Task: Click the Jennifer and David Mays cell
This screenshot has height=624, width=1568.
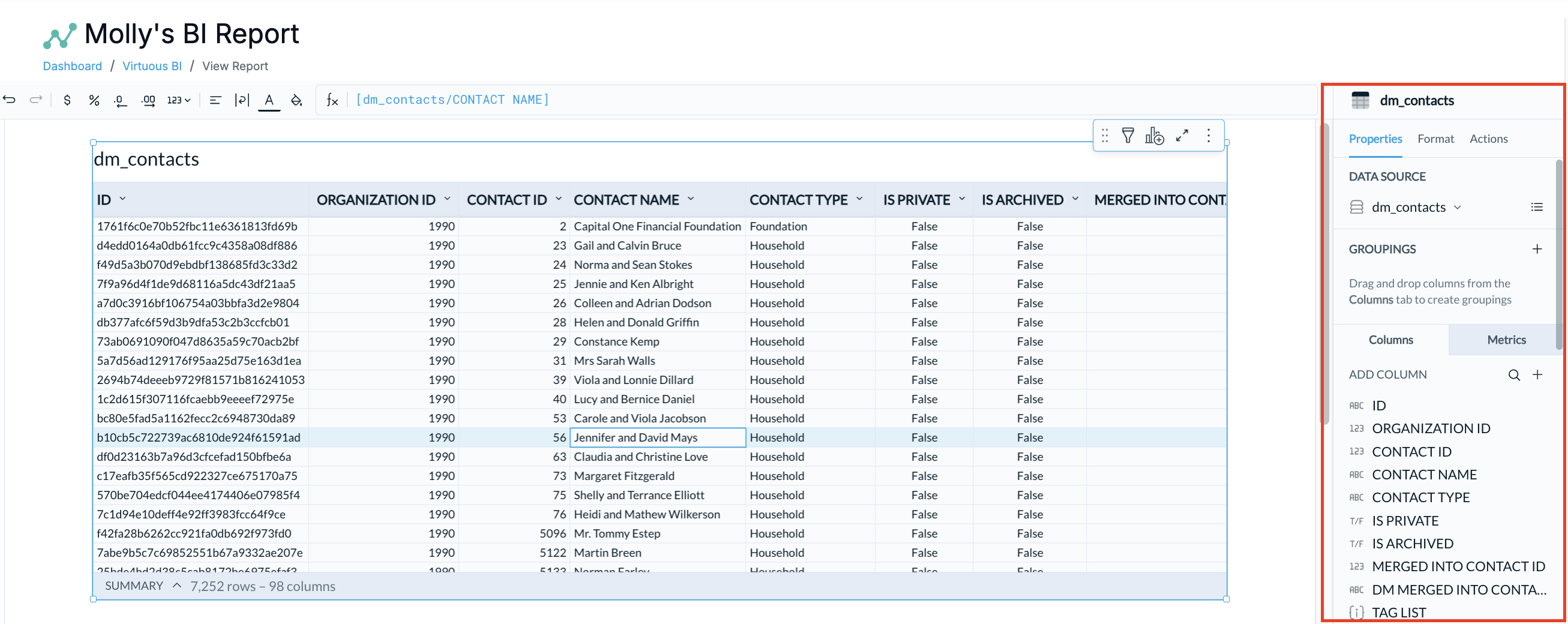Action: [657, 438]
